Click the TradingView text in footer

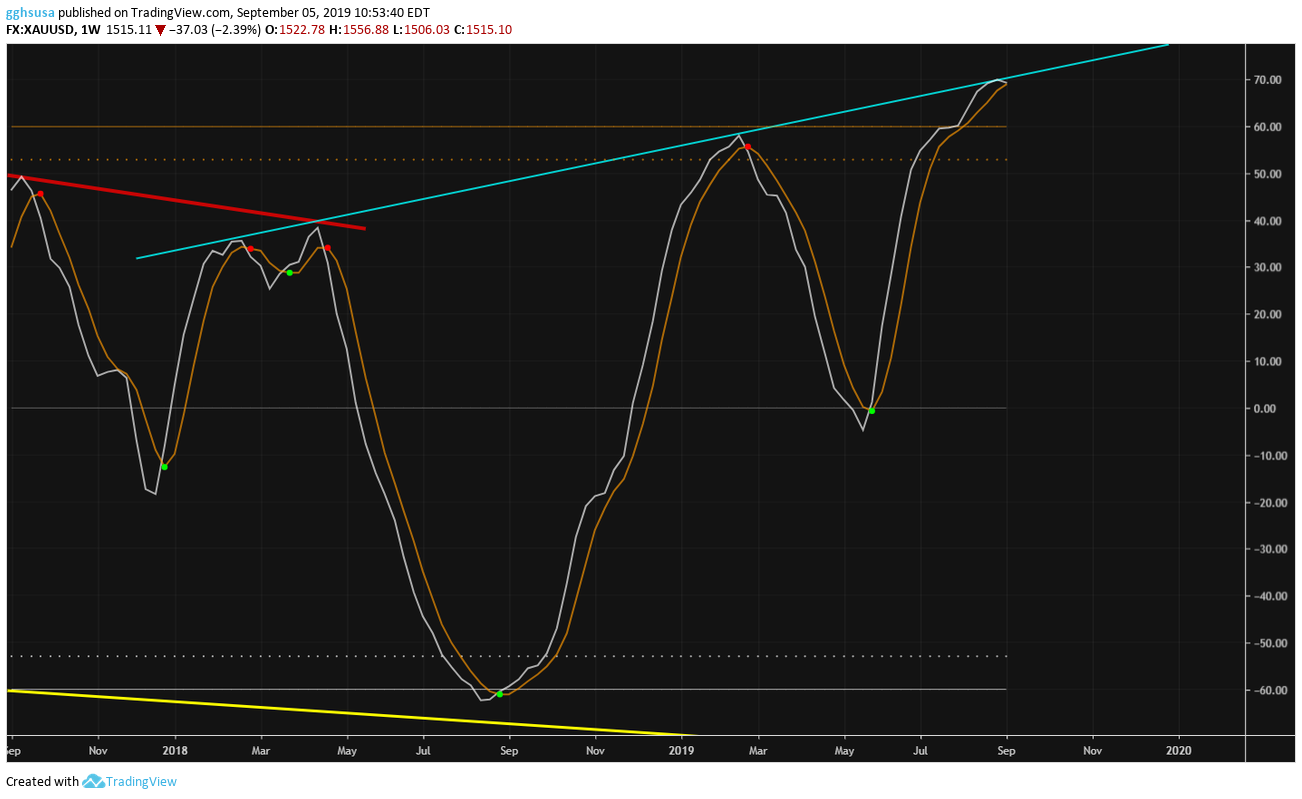click(141, 781)
